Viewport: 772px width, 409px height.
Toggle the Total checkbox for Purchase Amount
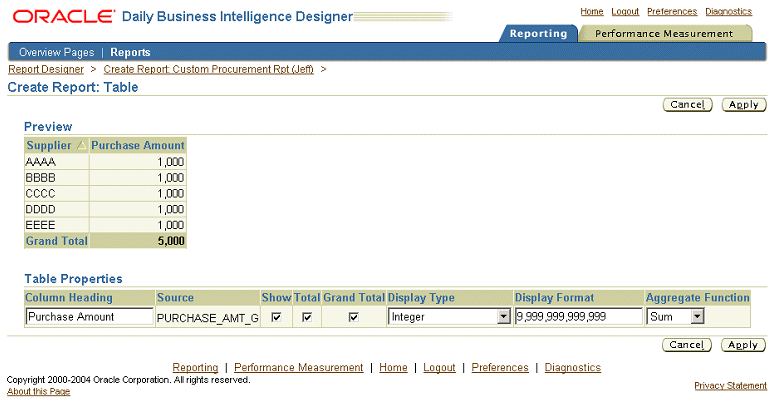coord(307,317)
